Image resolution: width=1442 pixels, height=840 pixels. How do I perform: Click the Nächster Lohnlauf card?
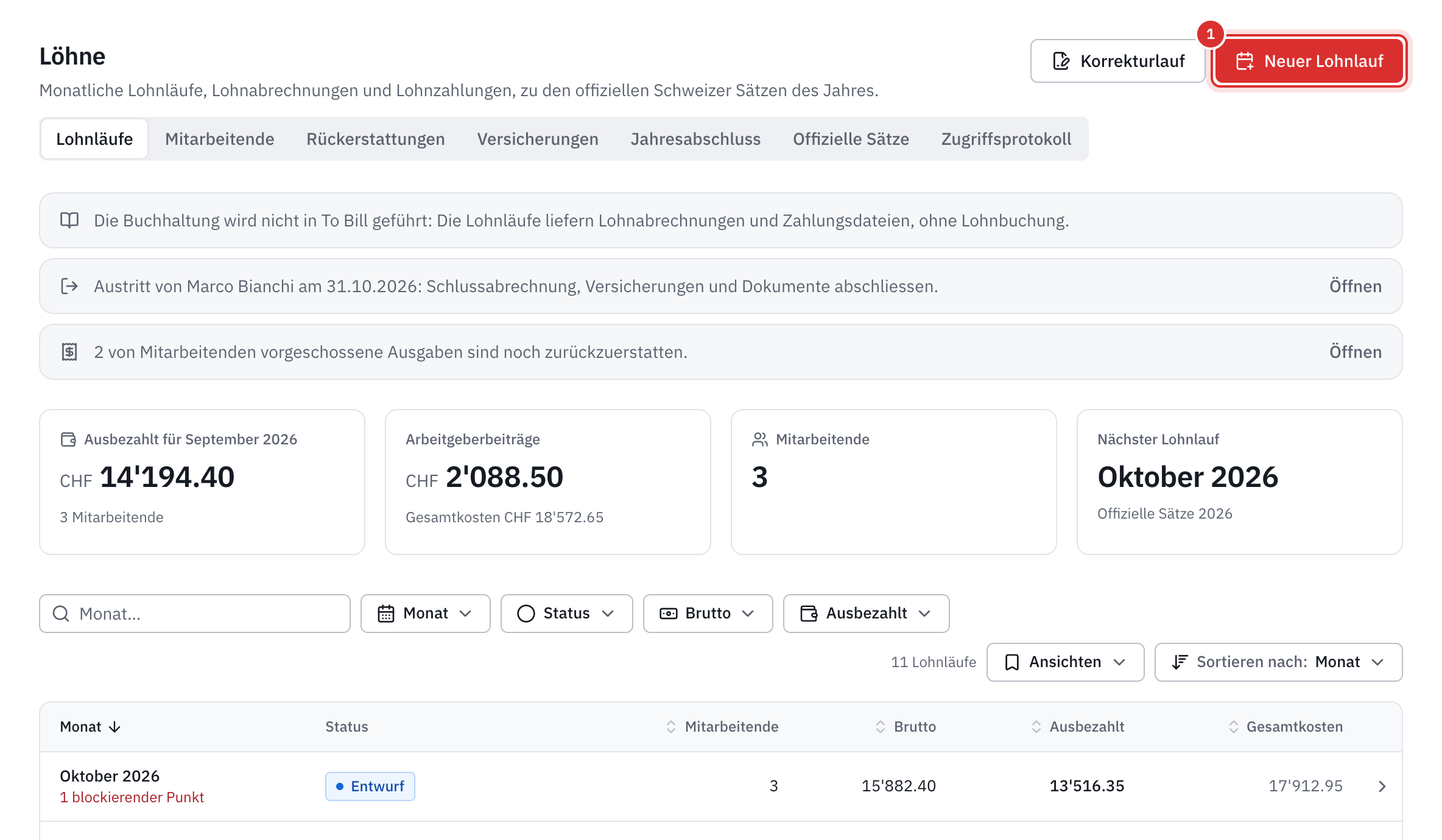pyautogui.click(x=1239, y=482)
